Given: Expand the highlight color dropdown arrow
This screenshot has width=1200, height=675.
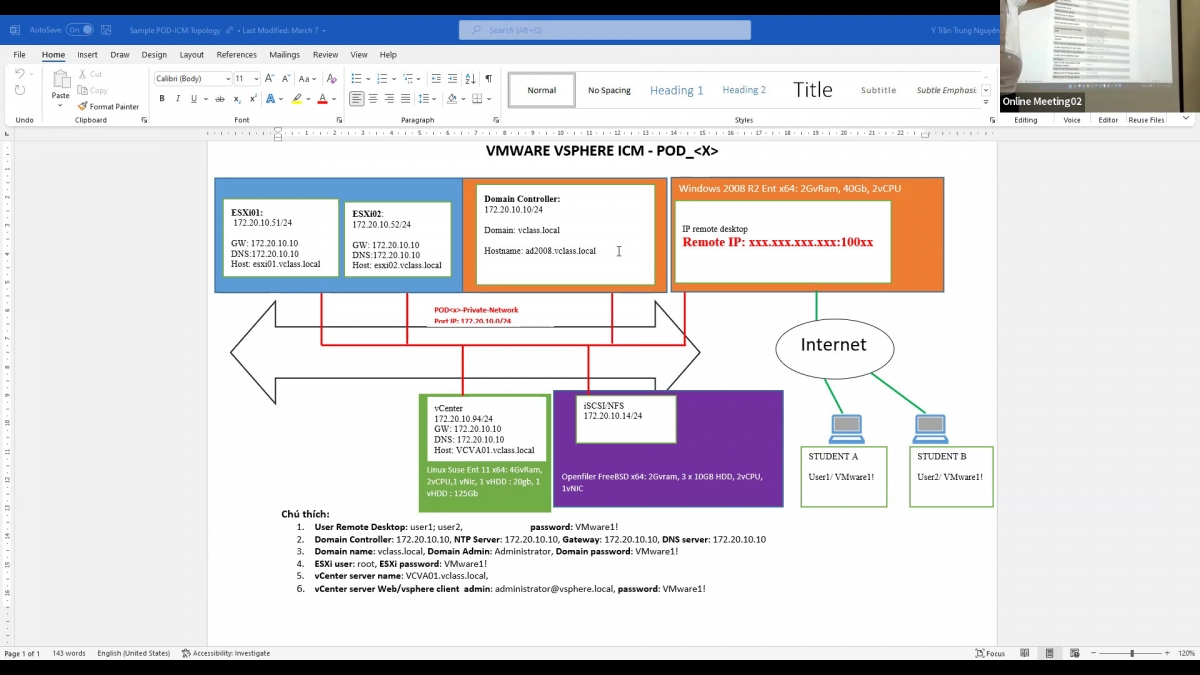Looking at the screenshot, I should pyautogui.click(x=307, y=99).
